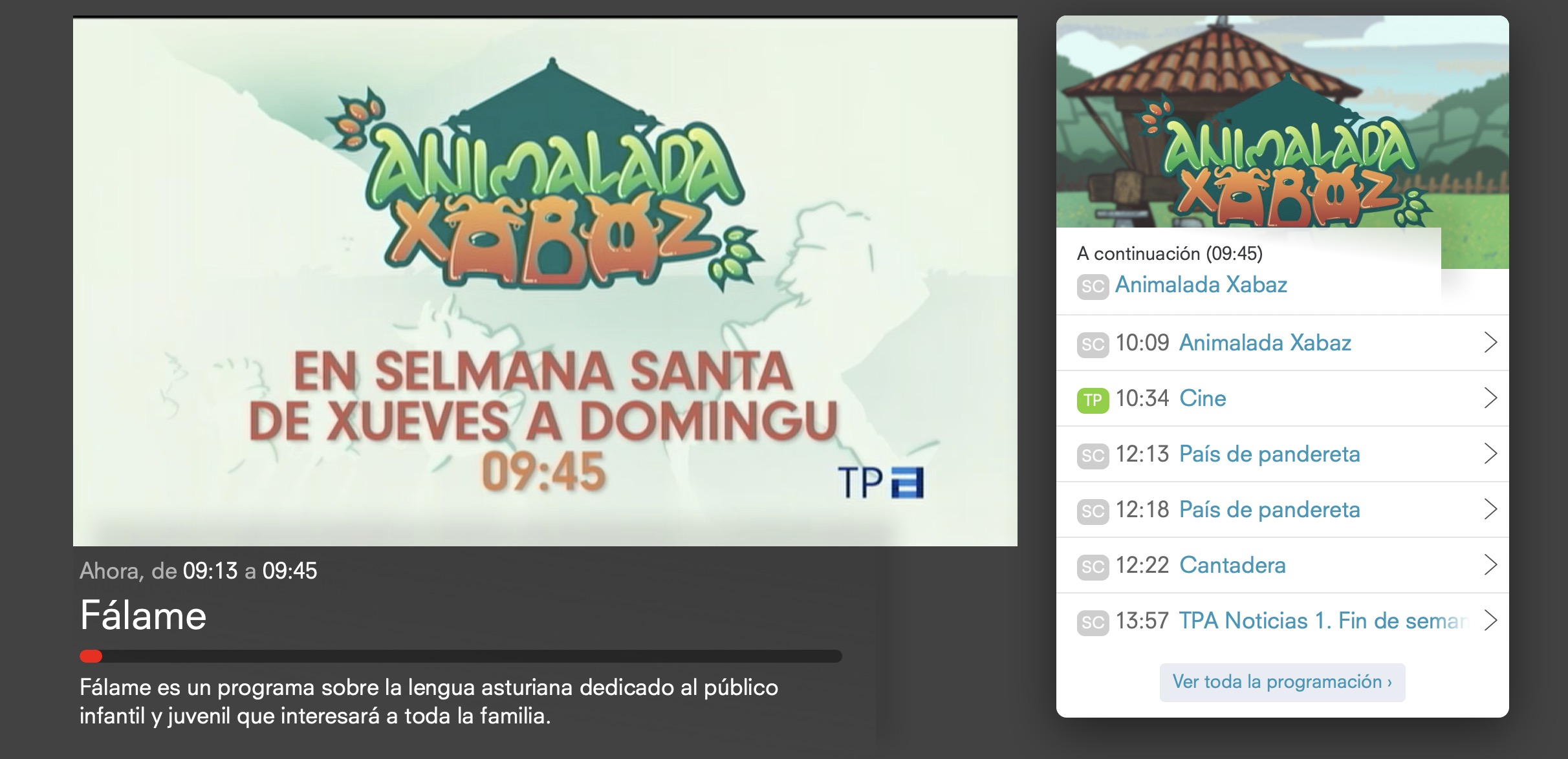Click SC badge beside 12:13 País de pandereta
This screenshot has height=759, width=1568.
1093,455
